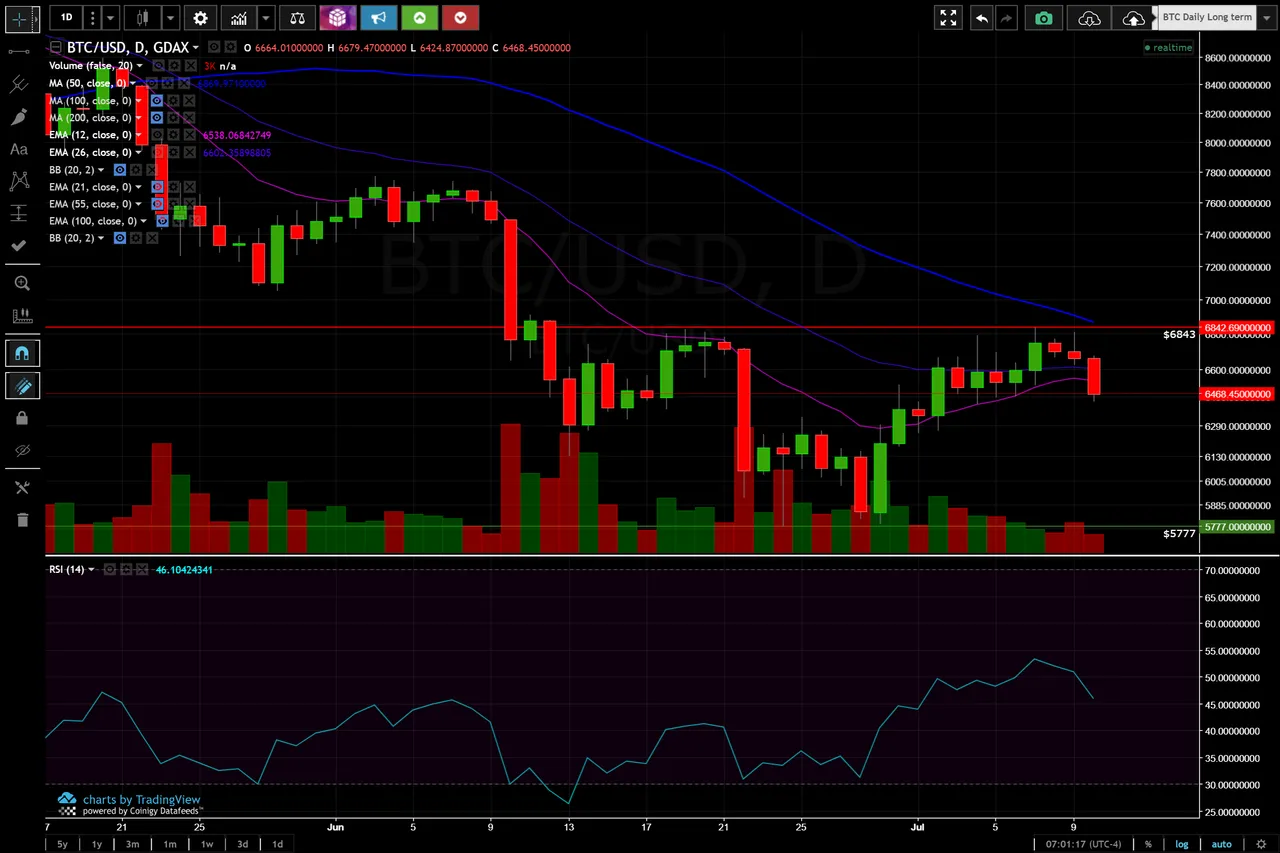Open chart properties gear icon

(x=201, y=18)
